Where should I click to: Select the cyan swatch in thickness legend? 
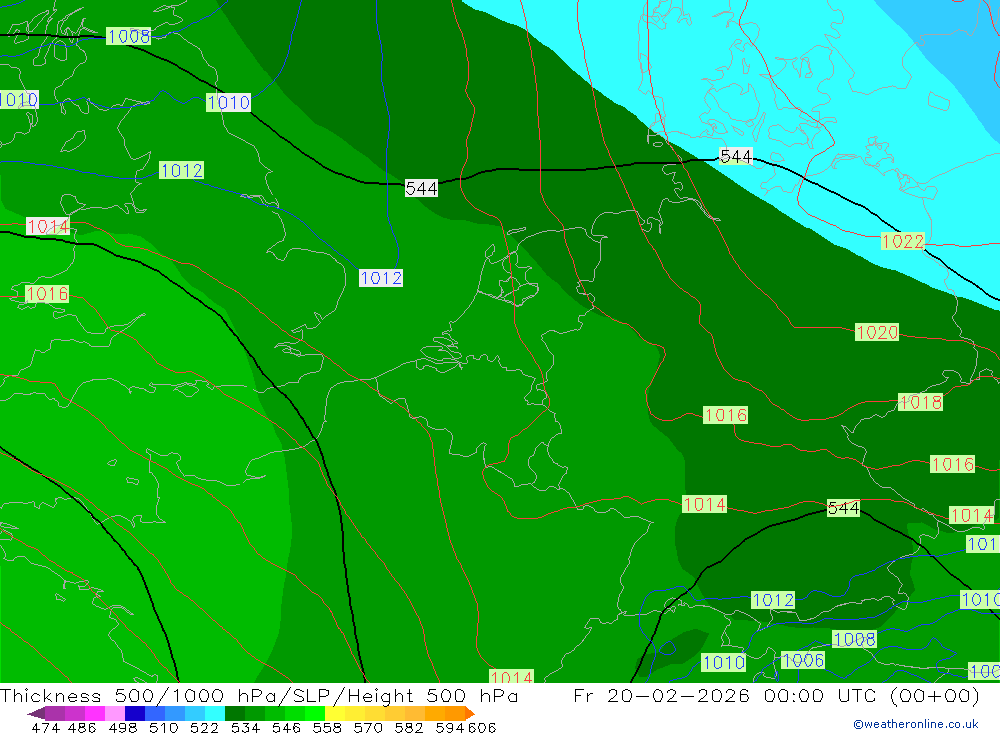click(x=215, y=713)
